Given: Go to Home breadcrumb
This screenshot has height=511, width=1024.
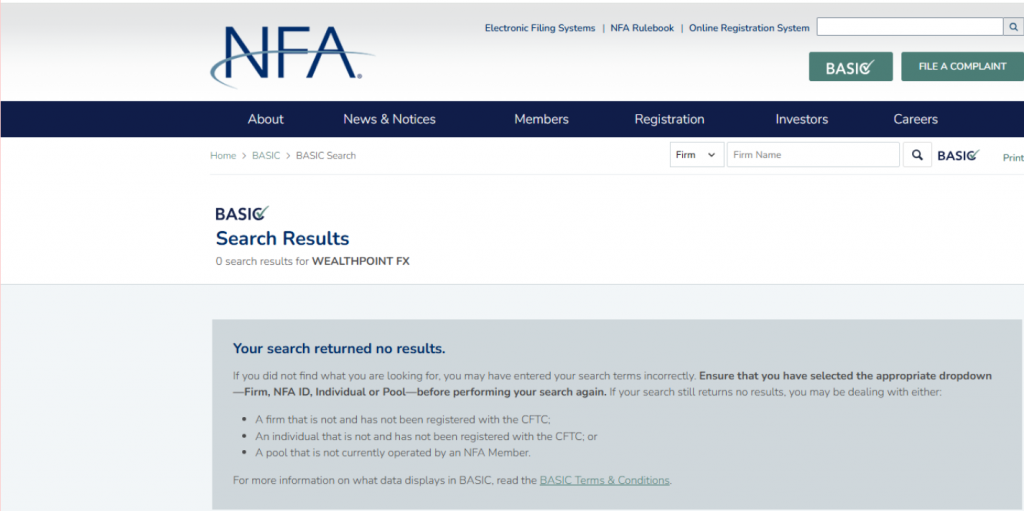Looking at the screenshot, I should coord(223,156).
